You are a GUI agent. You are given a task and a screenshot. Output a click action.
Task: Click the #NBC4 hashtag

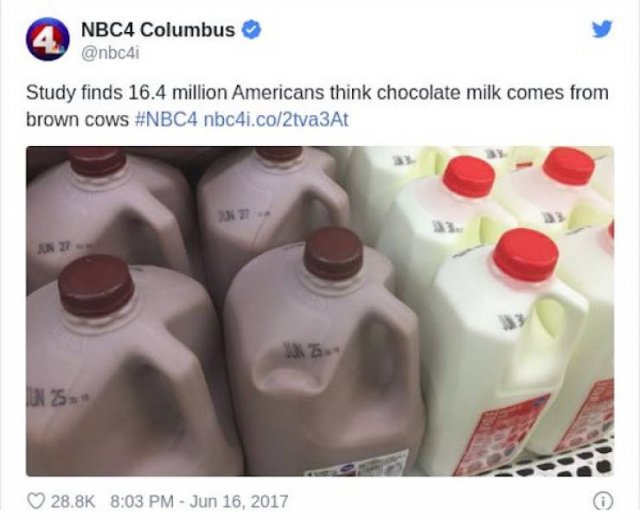tap(166, 120)
